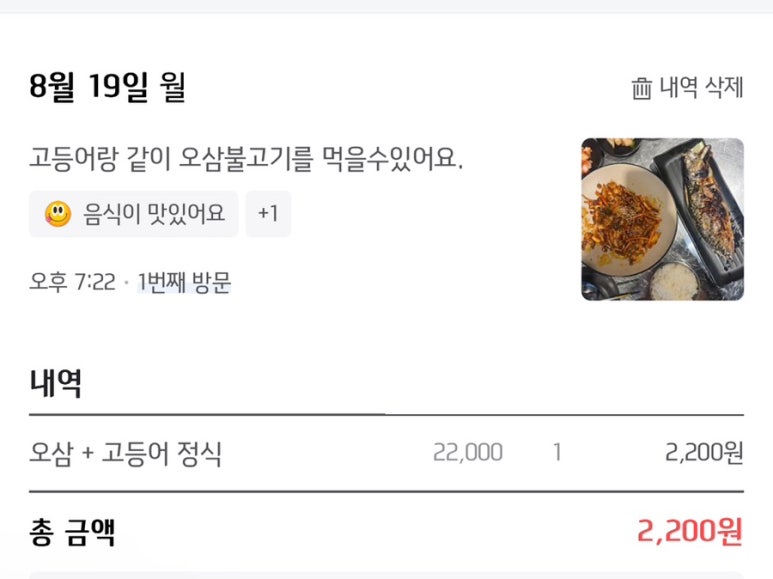
Task: Select the '오삼 + 고등어 정식' menu item
Action: click(126, 454)
